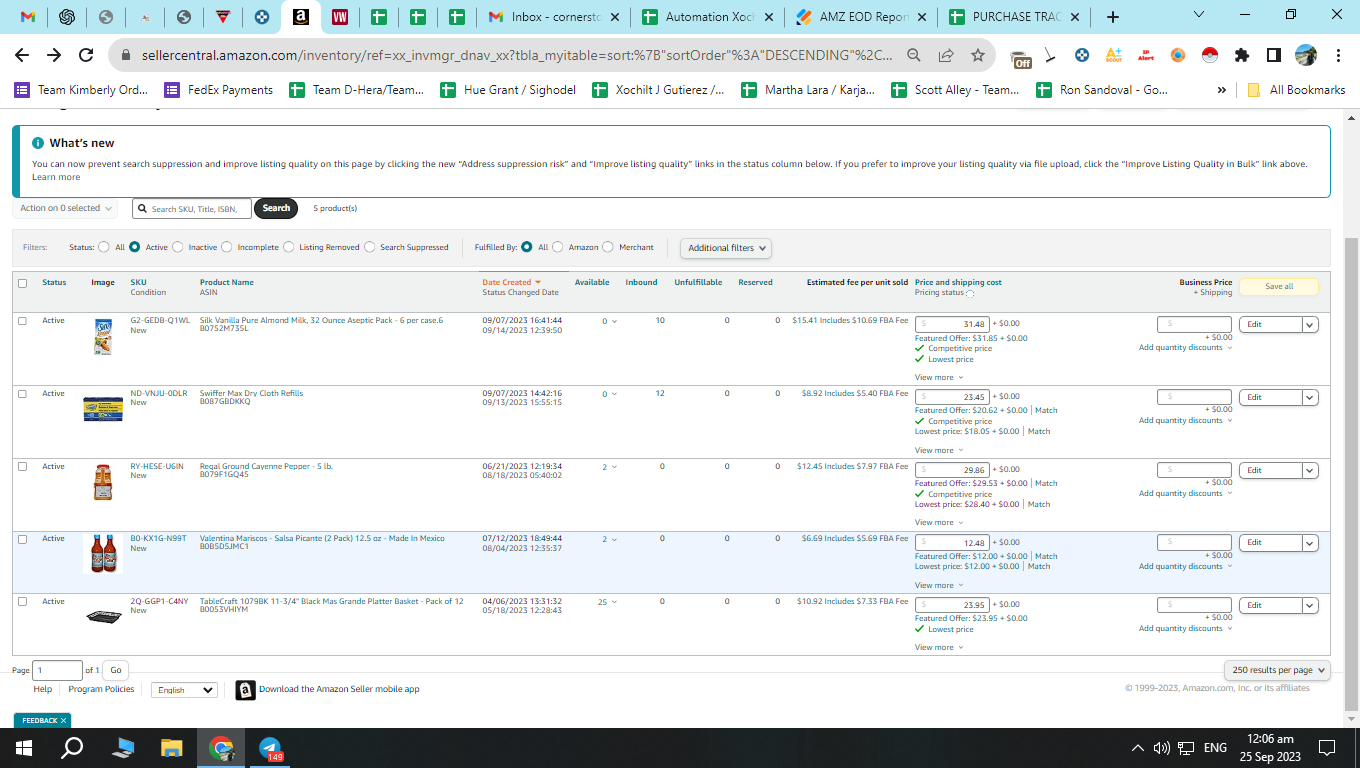Screen dimensions: 1360x768
Task: Switch to the PURCHASE TRAC tab
Action: coord(1015,17)
